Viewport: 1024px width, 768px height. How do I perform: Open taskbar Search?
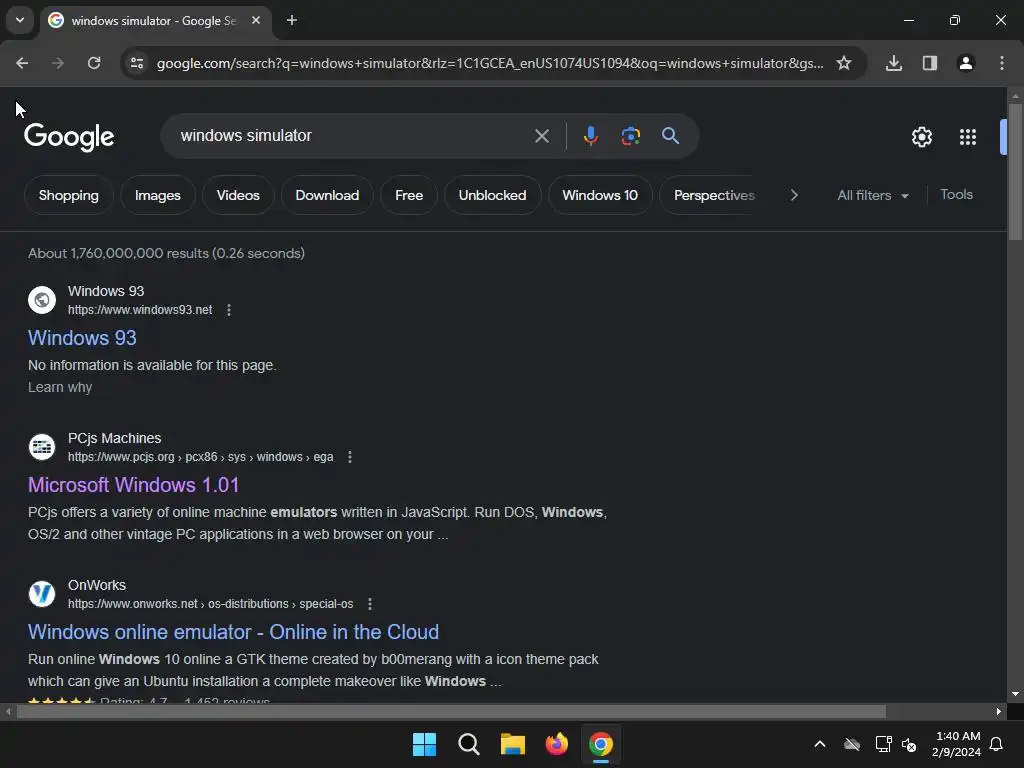pyautogui.click(x=469, y=744)
